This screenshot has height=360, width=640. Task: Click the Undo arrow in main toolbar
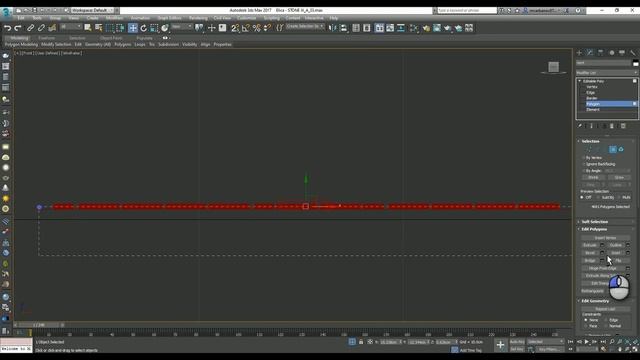[7, 28]
